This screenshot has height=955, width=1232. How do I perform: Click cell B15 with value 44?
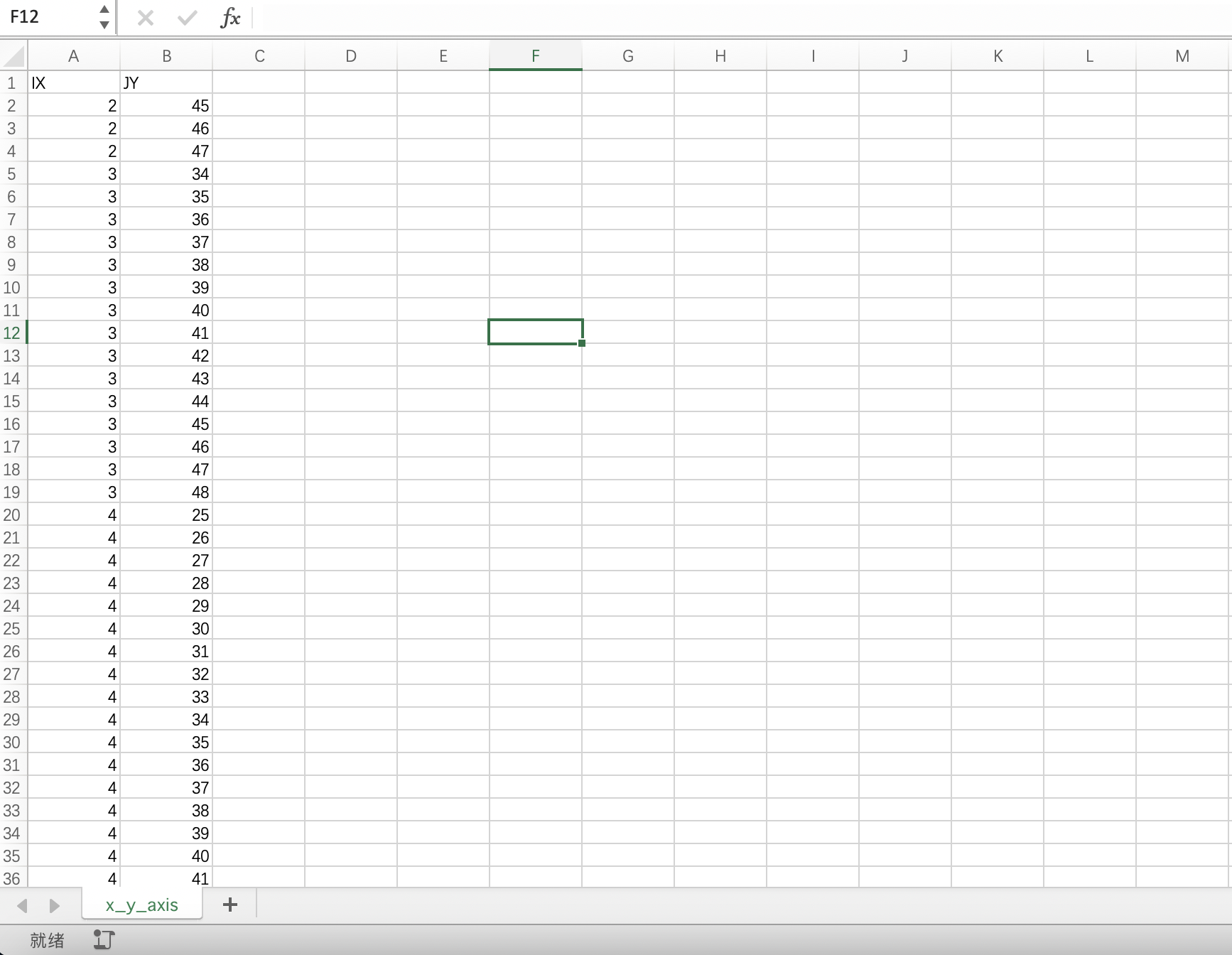coord(166,401)
